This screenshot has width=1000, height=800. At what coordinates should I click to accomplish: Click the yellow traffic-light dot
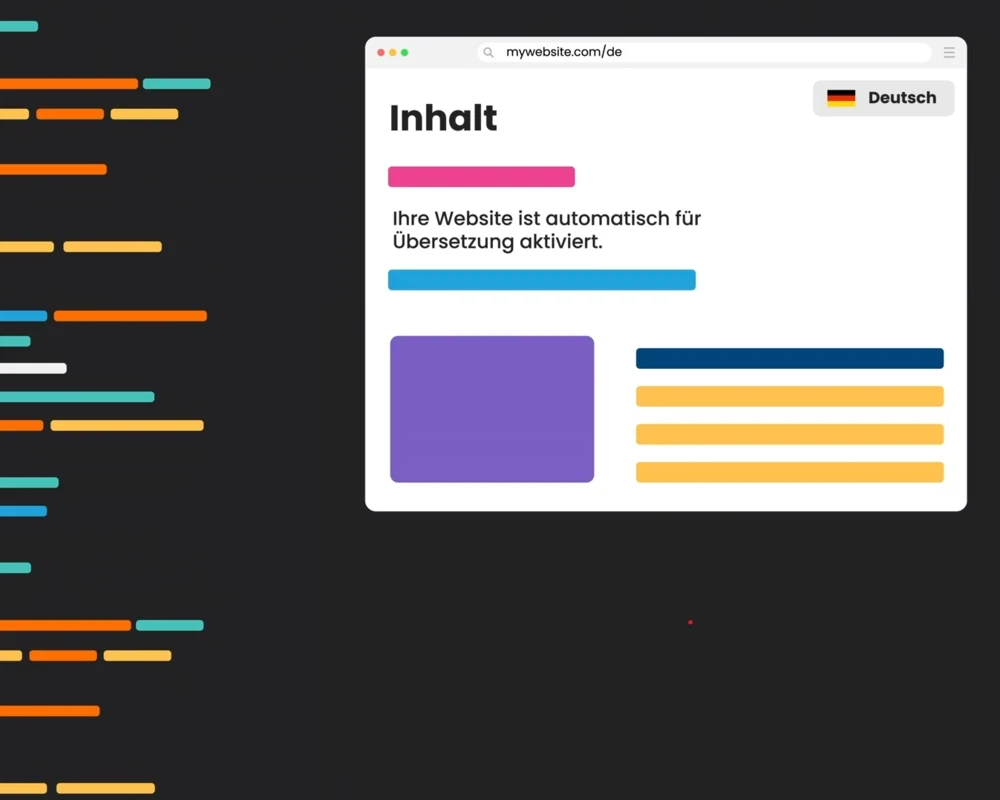(x=393, y=51)
